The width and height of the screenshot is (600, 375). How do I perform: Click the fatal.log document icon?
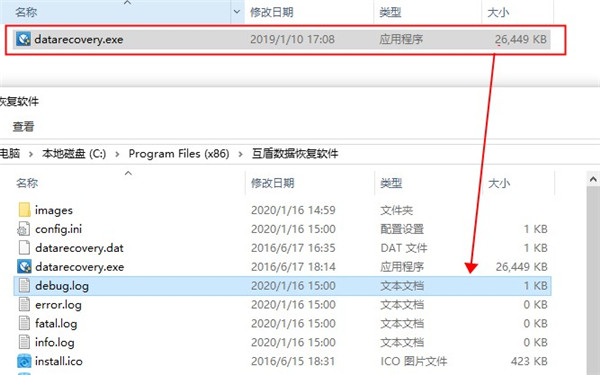click(x=24, y=323)
